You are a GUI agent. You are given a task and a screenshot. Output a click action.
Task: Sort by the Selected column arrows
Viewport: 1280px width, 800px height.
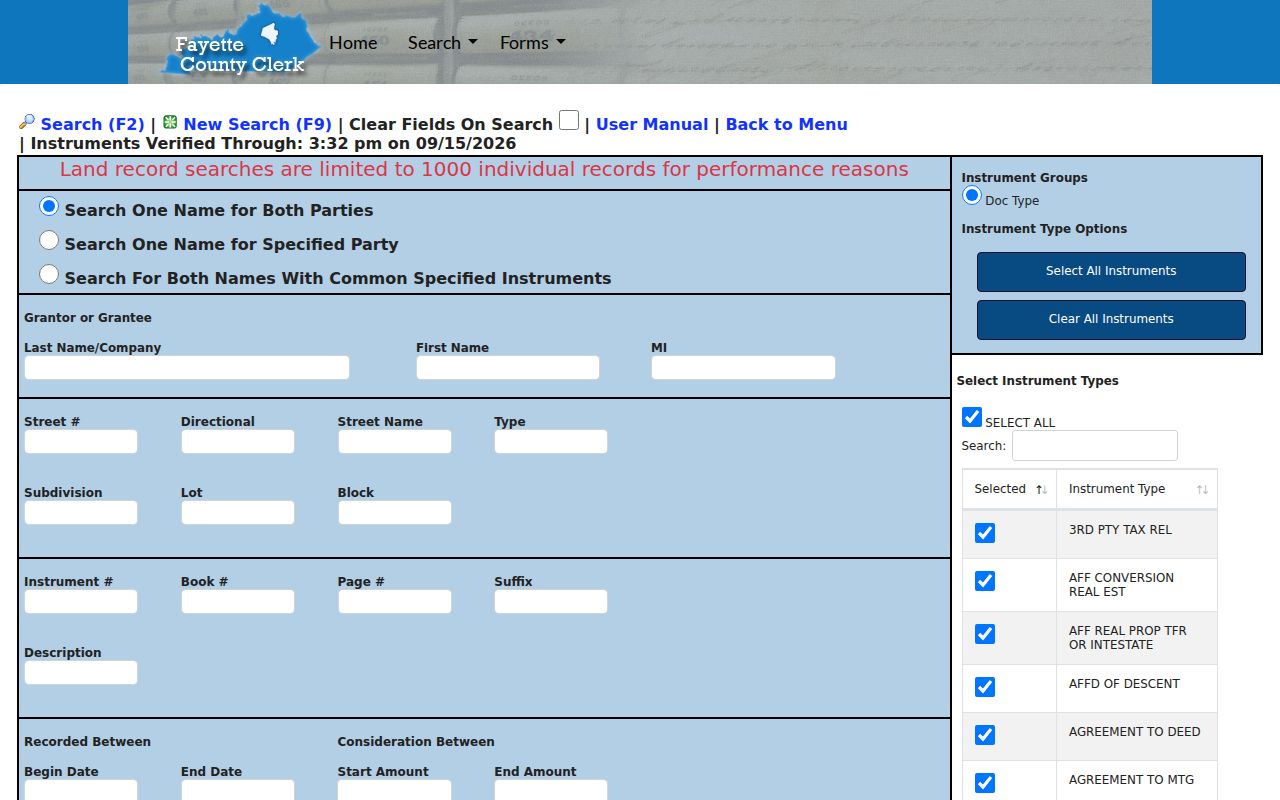click(x=1041, y=489)
